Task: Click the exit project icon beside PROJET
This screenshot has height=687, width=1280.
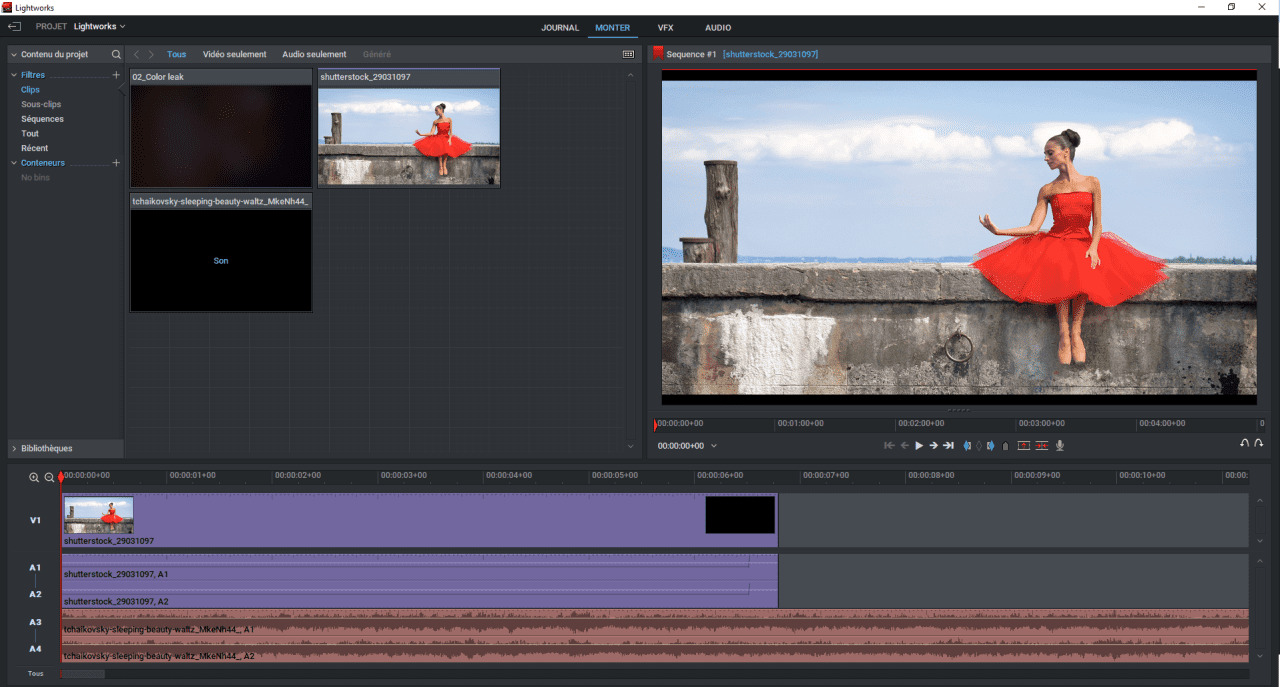Action: pyautogui.click(x=15, y=26)
